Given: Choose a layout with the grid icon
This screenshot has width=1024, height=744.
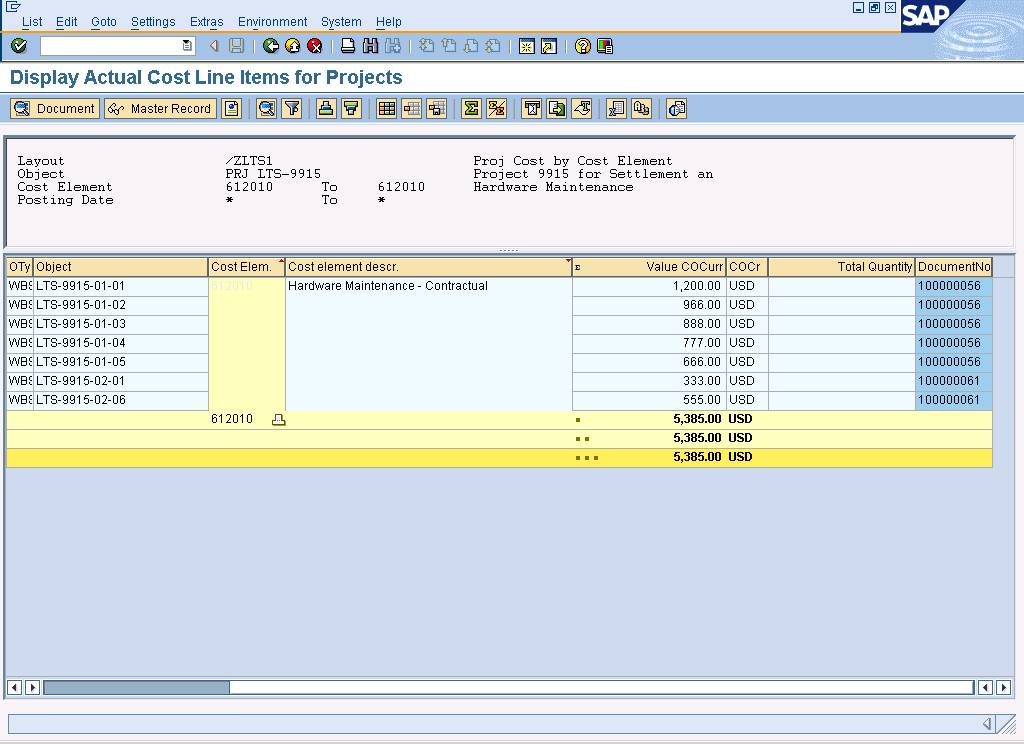Looking at the screenshot, I should click(x=387, y=108).
